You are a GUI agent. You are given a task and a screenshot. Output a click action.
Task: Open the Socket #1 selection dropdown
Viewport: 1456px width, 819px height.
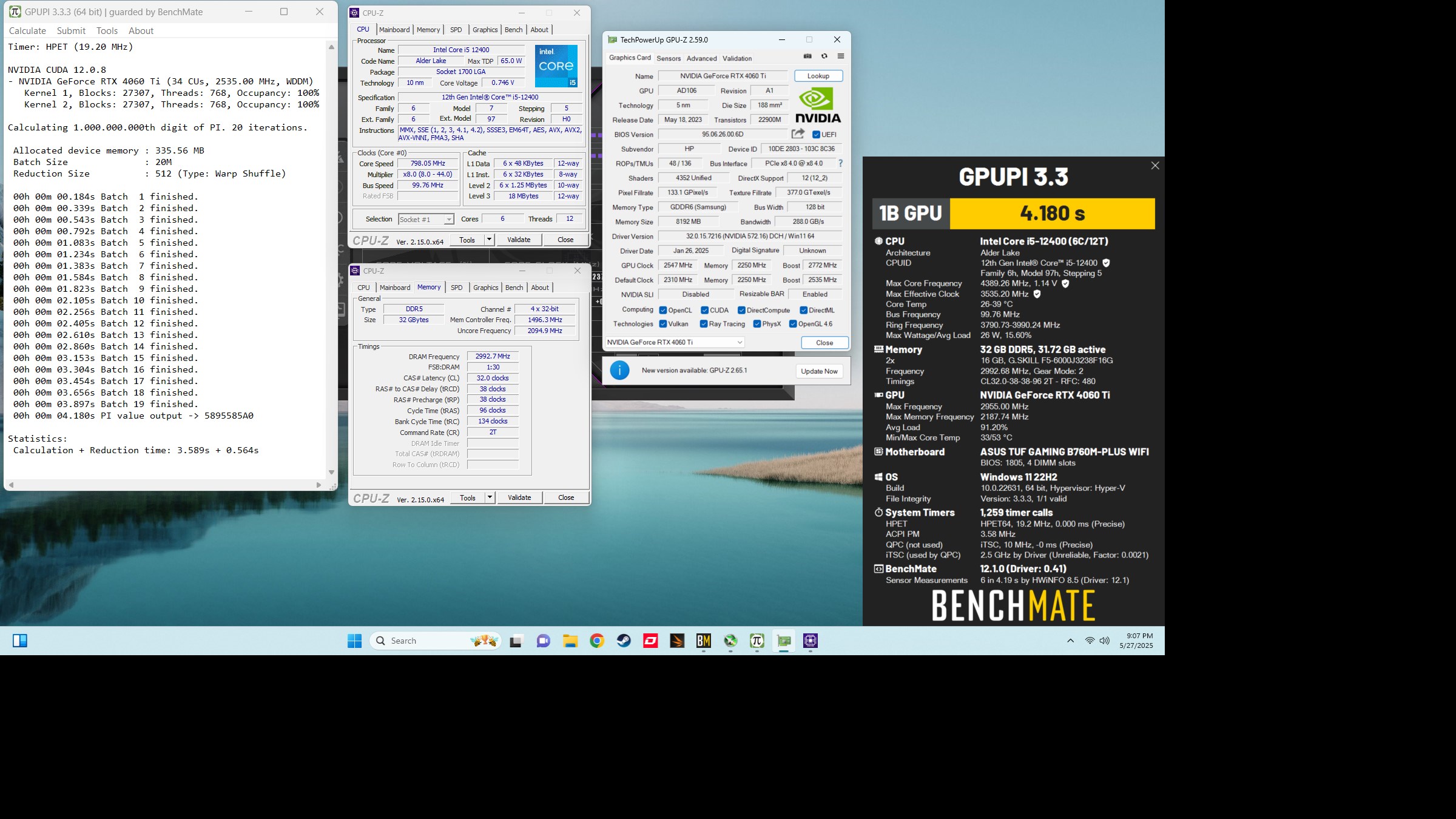coord(426,220)
